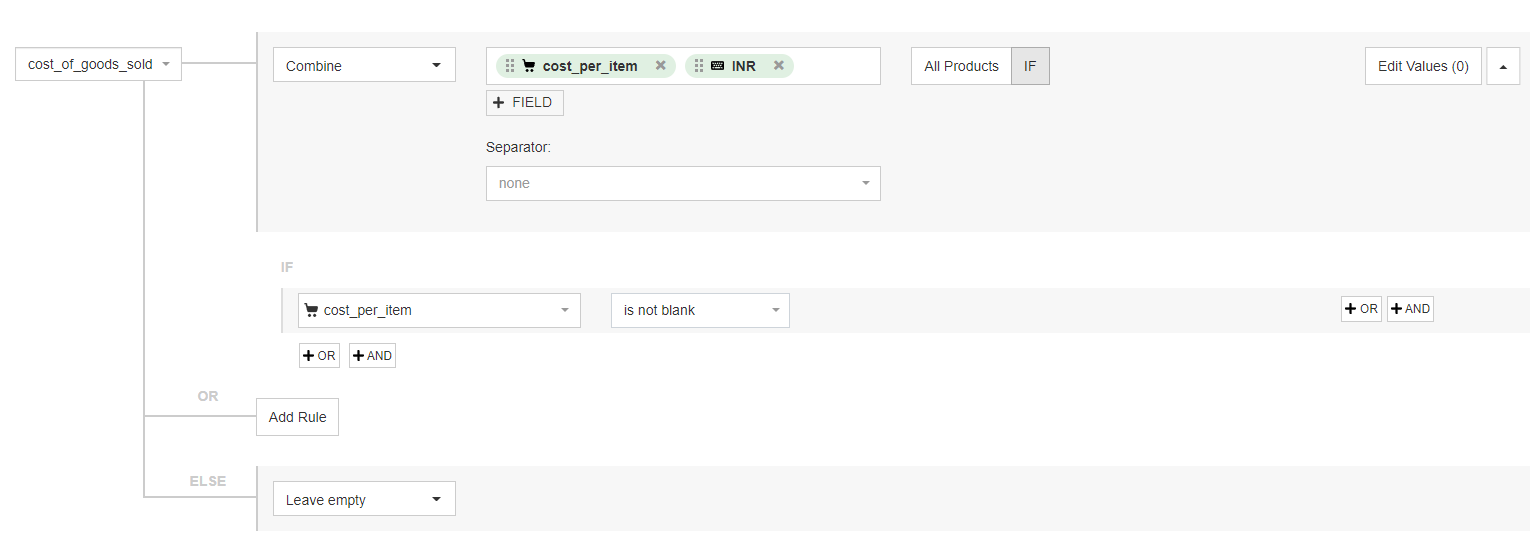Remove the INR static value chip

coord(778,66)
